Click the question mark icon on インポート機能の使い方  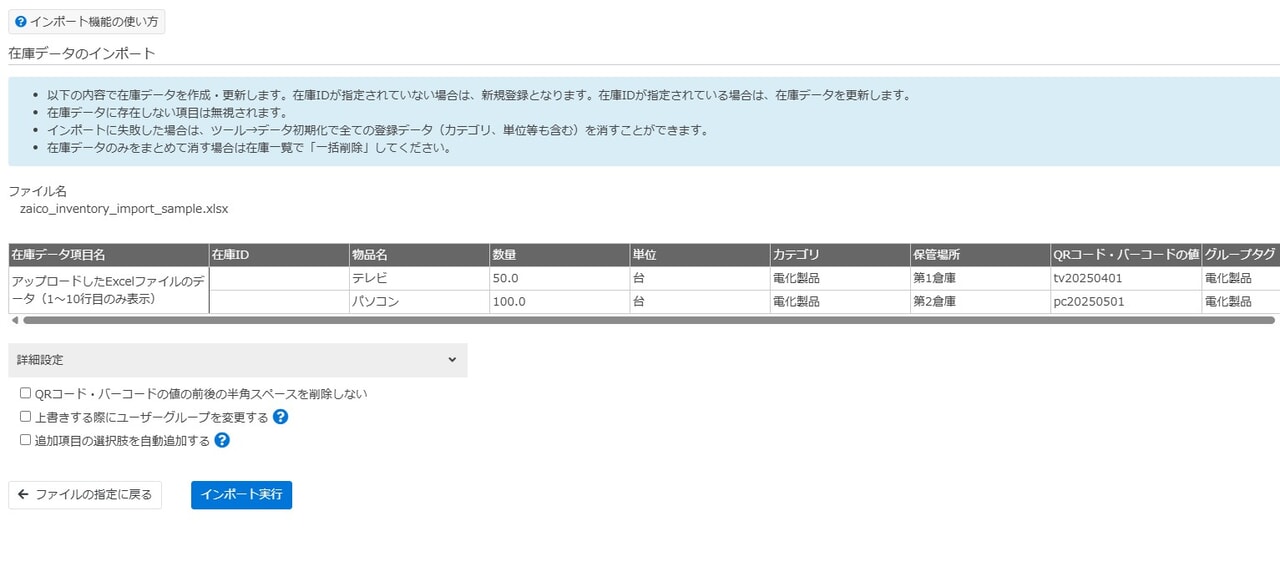(21, 21)
